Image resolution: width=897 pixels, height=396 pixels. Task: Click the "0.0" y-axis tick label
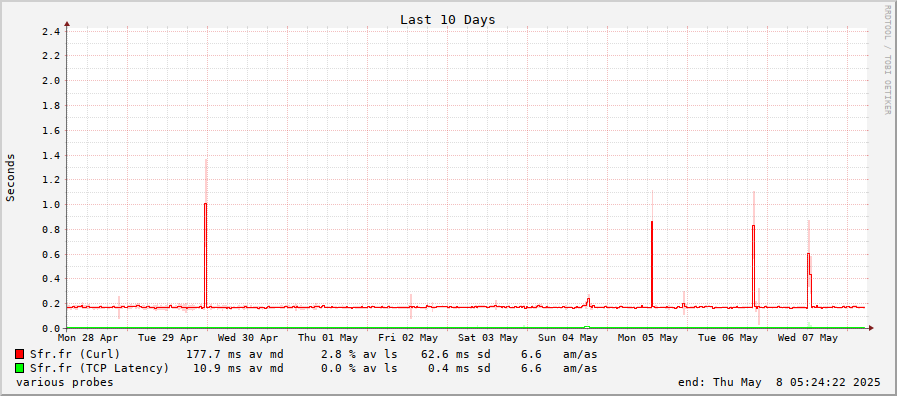[51, 328]
